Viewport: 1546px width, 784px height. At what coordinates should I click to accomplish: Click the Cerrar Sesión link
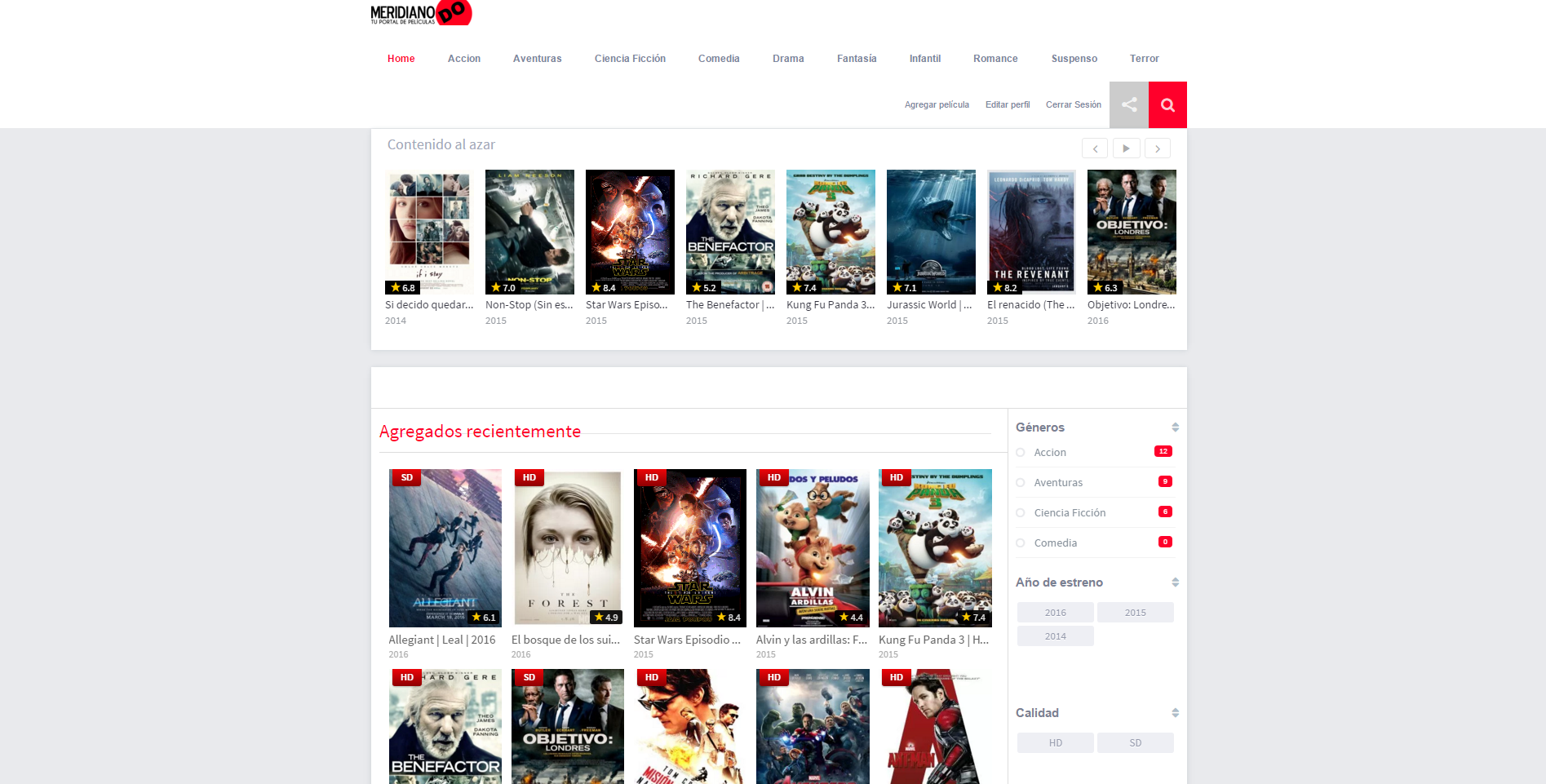pyautogui.click(x=1074, y=104)
